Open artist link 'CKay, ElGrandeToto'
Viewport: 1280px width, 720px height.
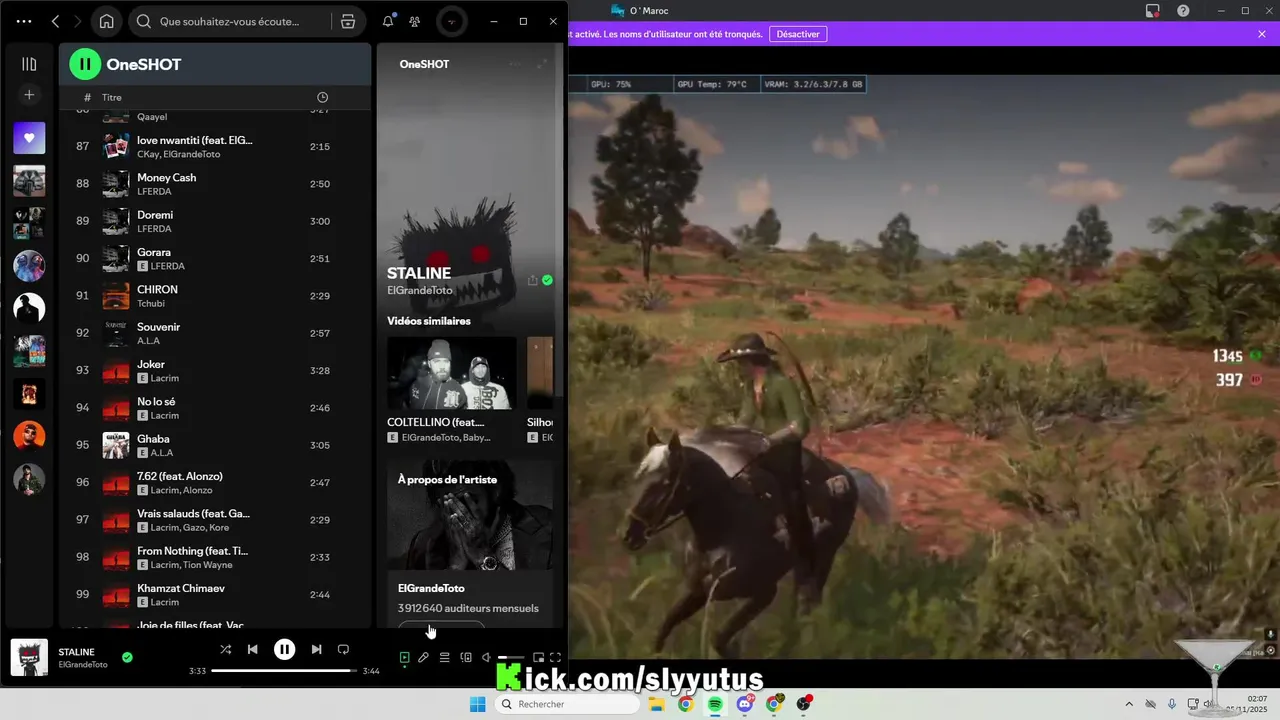[x=179, y=155]
